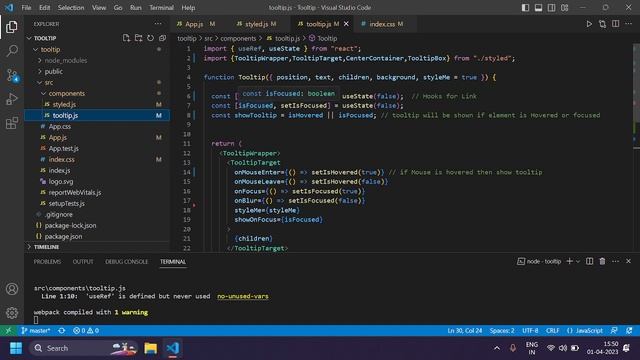Viewport: 640px width, 360px height.
Task: Split the terminal panel
Action: [x=589, y=261]
